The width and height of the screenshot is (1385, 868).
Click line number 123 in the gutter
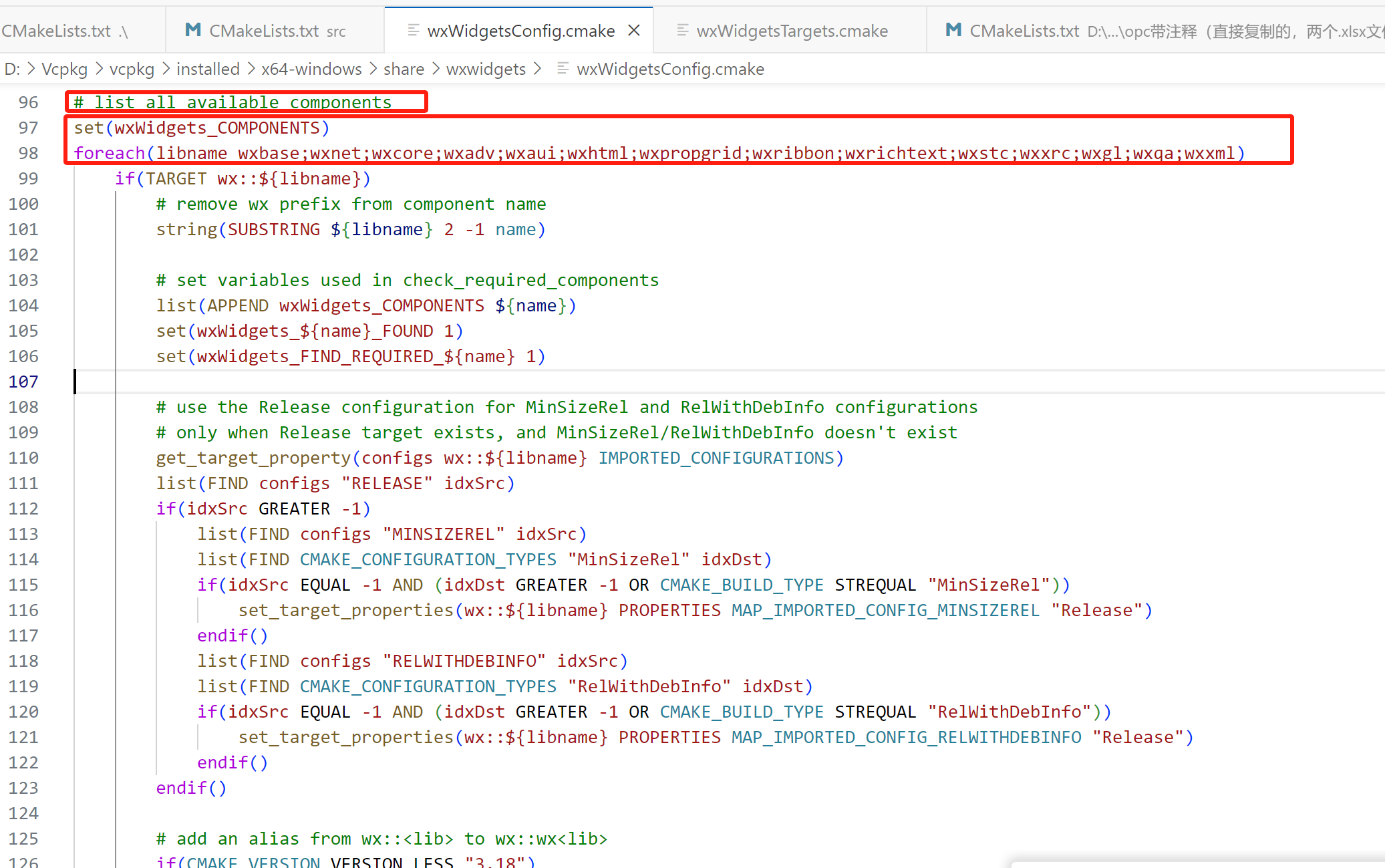pyautogui.click(x=23, y=788)
